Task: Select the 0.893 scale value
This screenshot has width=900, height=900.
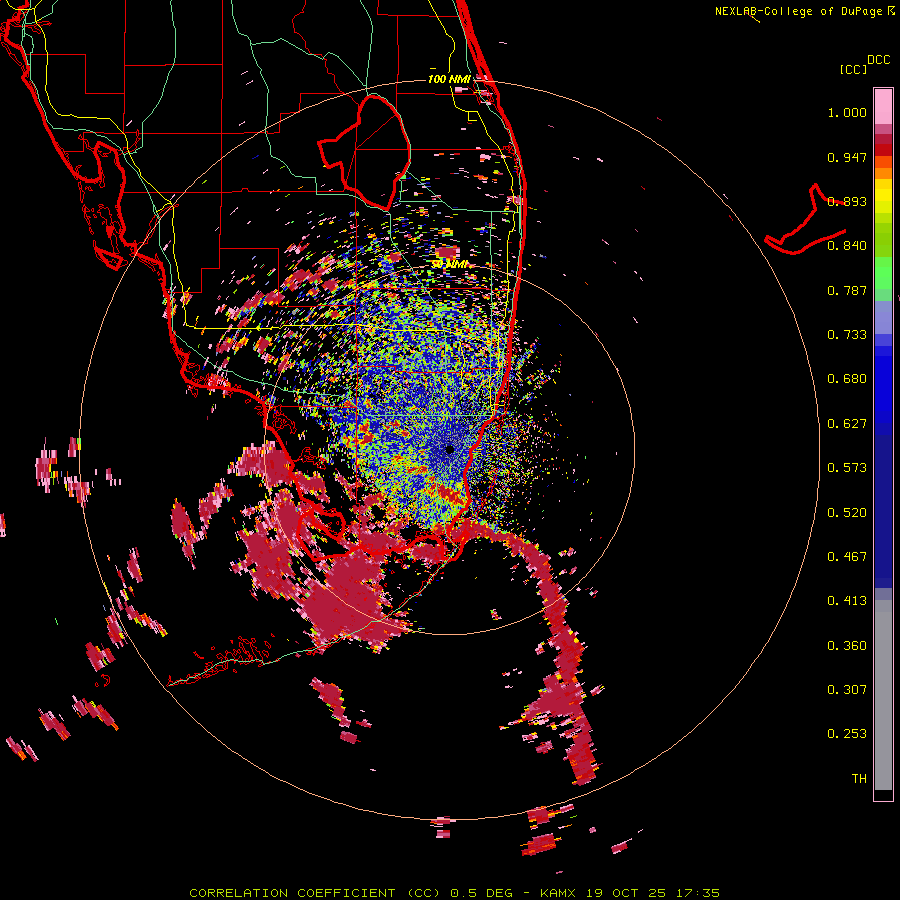Action: 847,201
